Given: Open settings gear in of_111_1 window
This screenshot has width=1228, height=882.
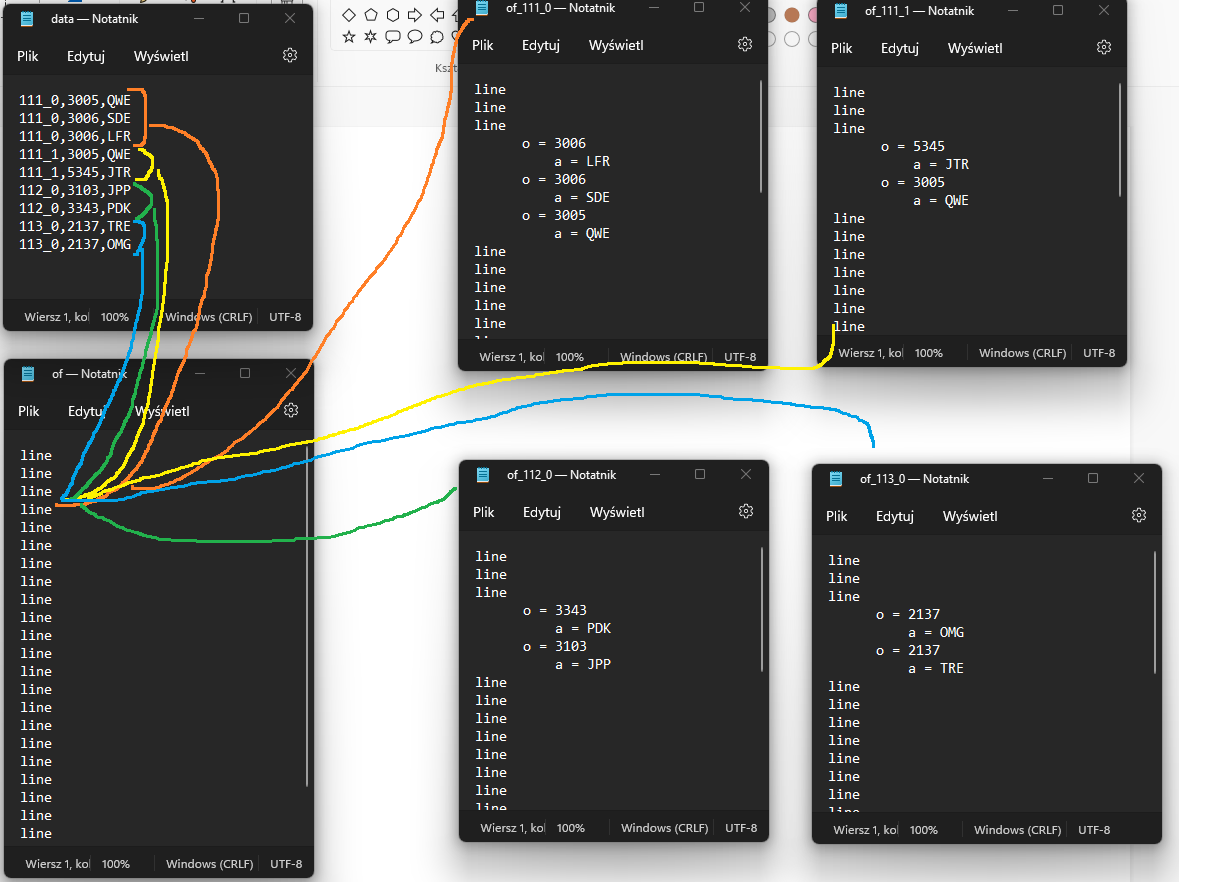Looking at the screenshot, I should (1104, 47).
